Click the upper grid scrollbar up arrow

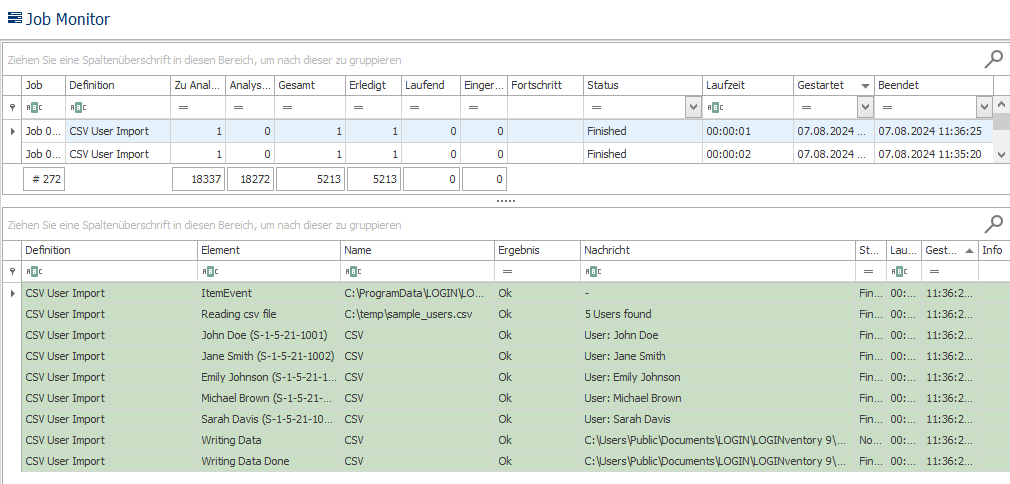point(1000,104)
